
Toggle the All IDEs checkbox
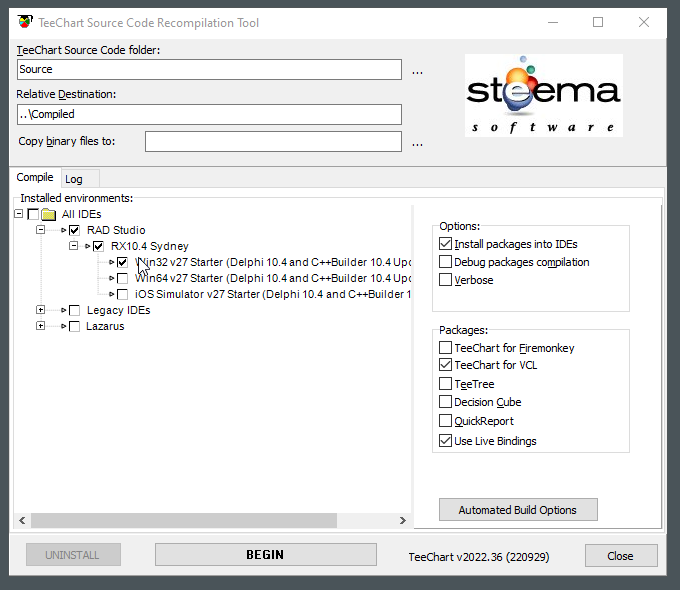pyautogui.click(x=33, y=214)
